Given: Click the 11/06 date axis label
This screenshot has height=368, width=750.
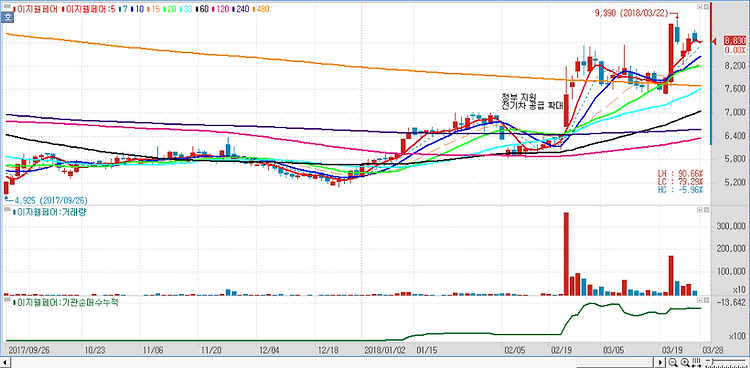Looking at the screenshot, I should pyautogui.click(x=154, y=349).
